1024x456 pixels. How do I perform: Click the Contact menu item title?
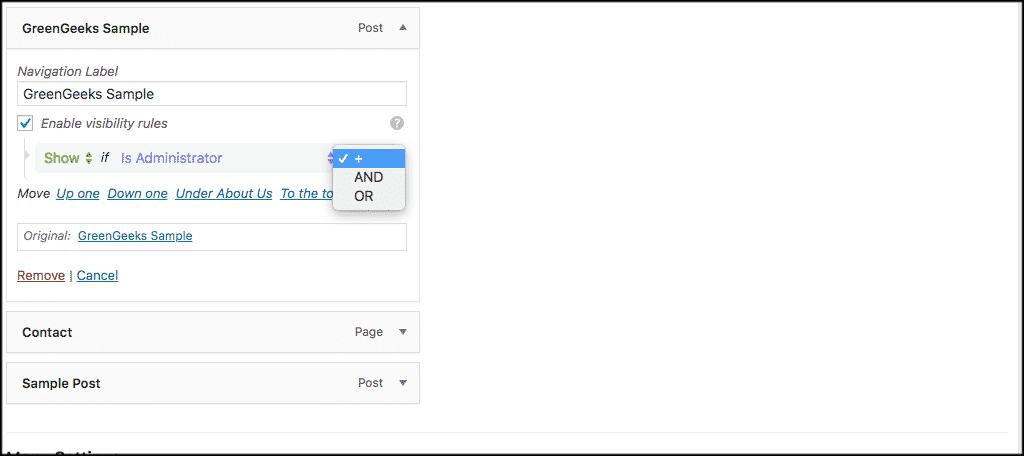47,332
